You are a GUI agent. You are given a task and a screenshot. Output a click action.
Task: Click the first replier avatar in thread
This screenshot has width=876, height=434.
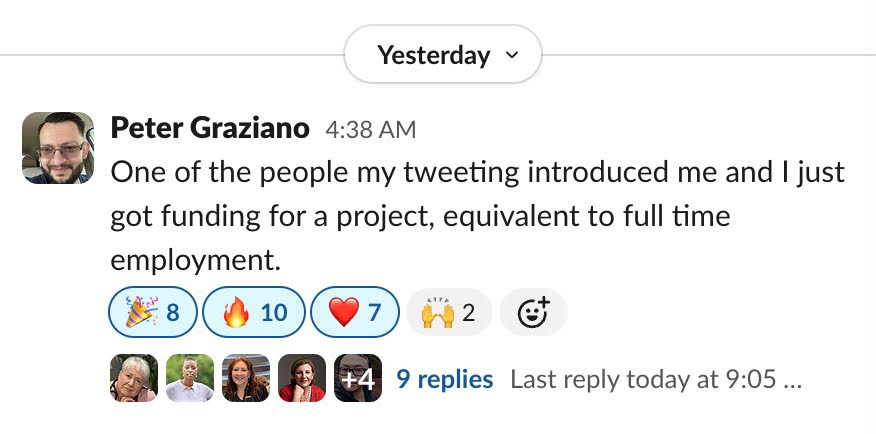coord(133,379)
